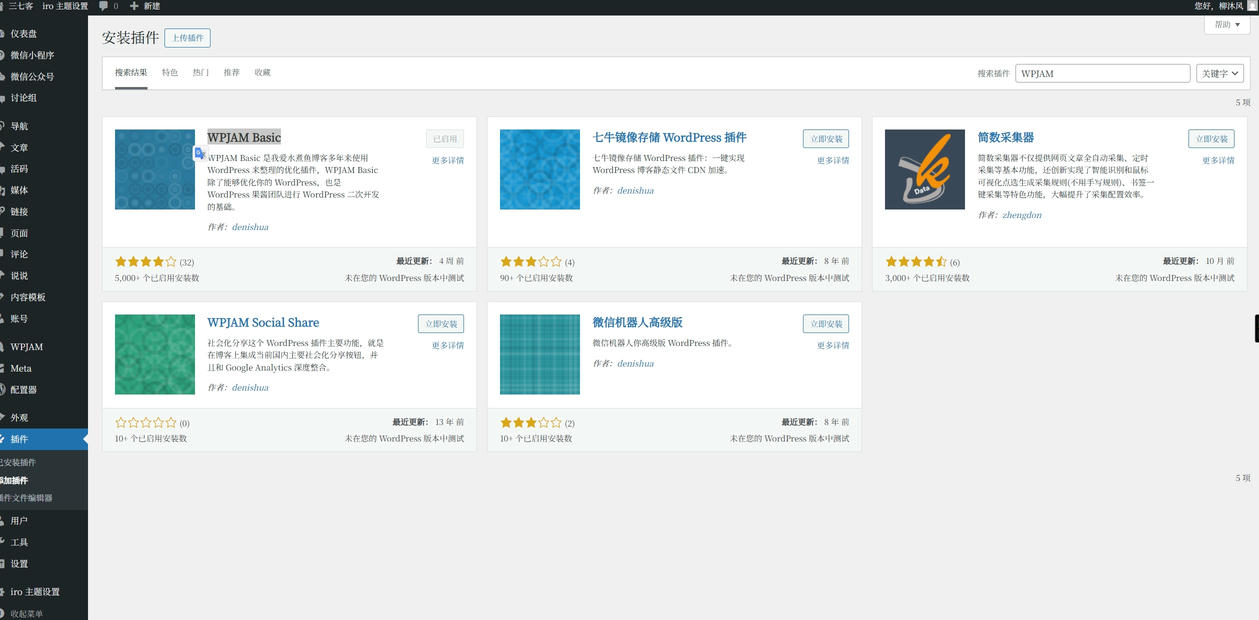Click the 简数采集器 plugin title
This screenshot has width=1259, height=620.
[1006, 137]
